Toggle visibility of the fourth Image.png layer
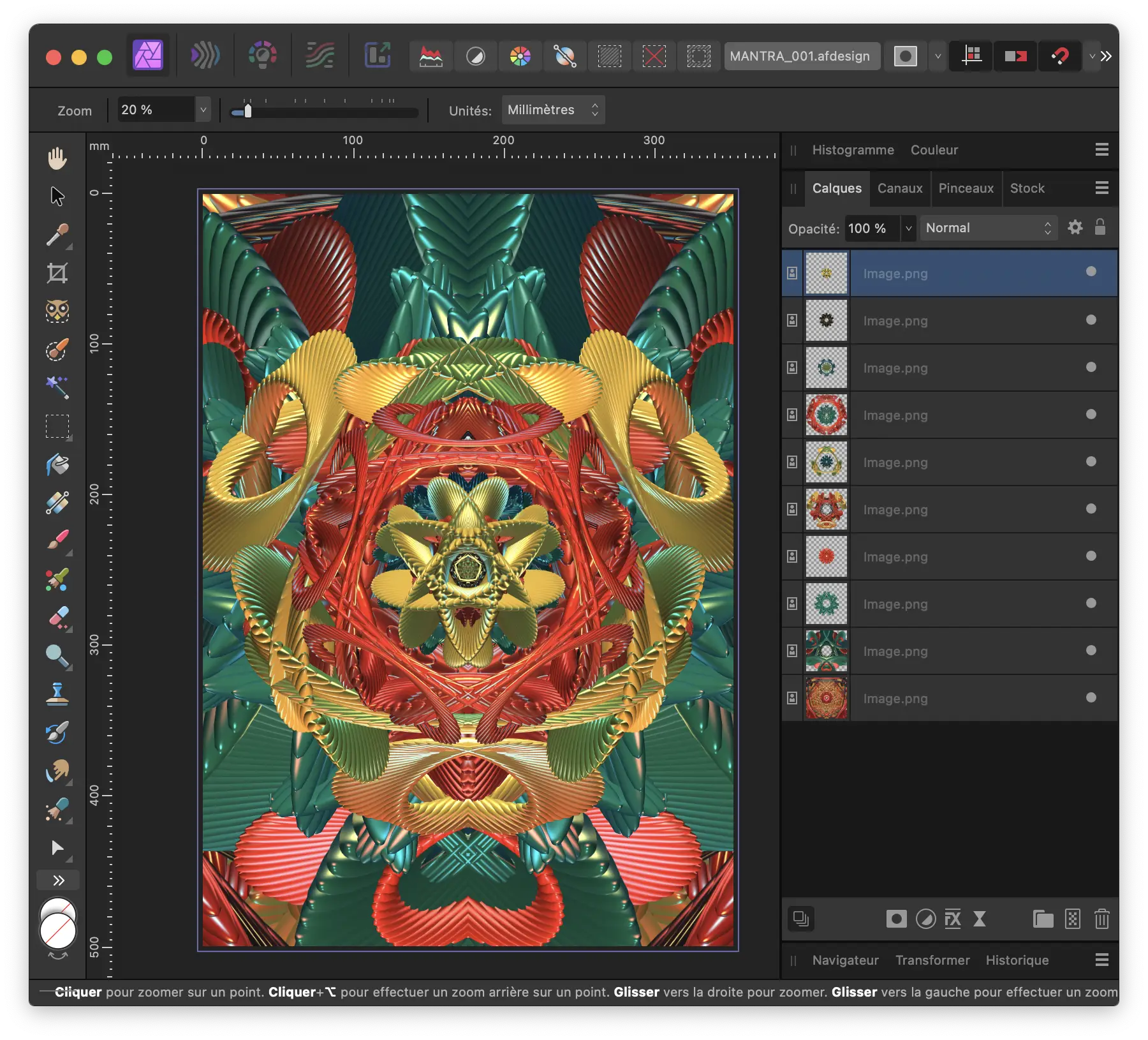Image resolution: width=1148 pixels, height=1040 pixels. click(1091, 414)
